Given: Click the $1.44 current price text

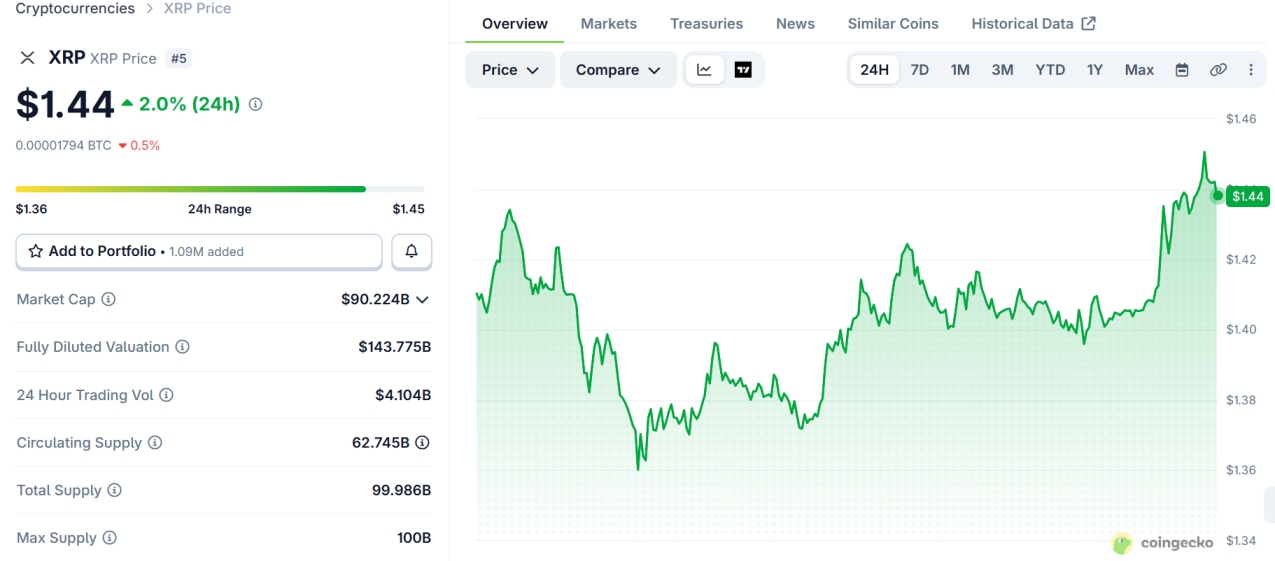Looking at the screenshot, I should point(64,104).
